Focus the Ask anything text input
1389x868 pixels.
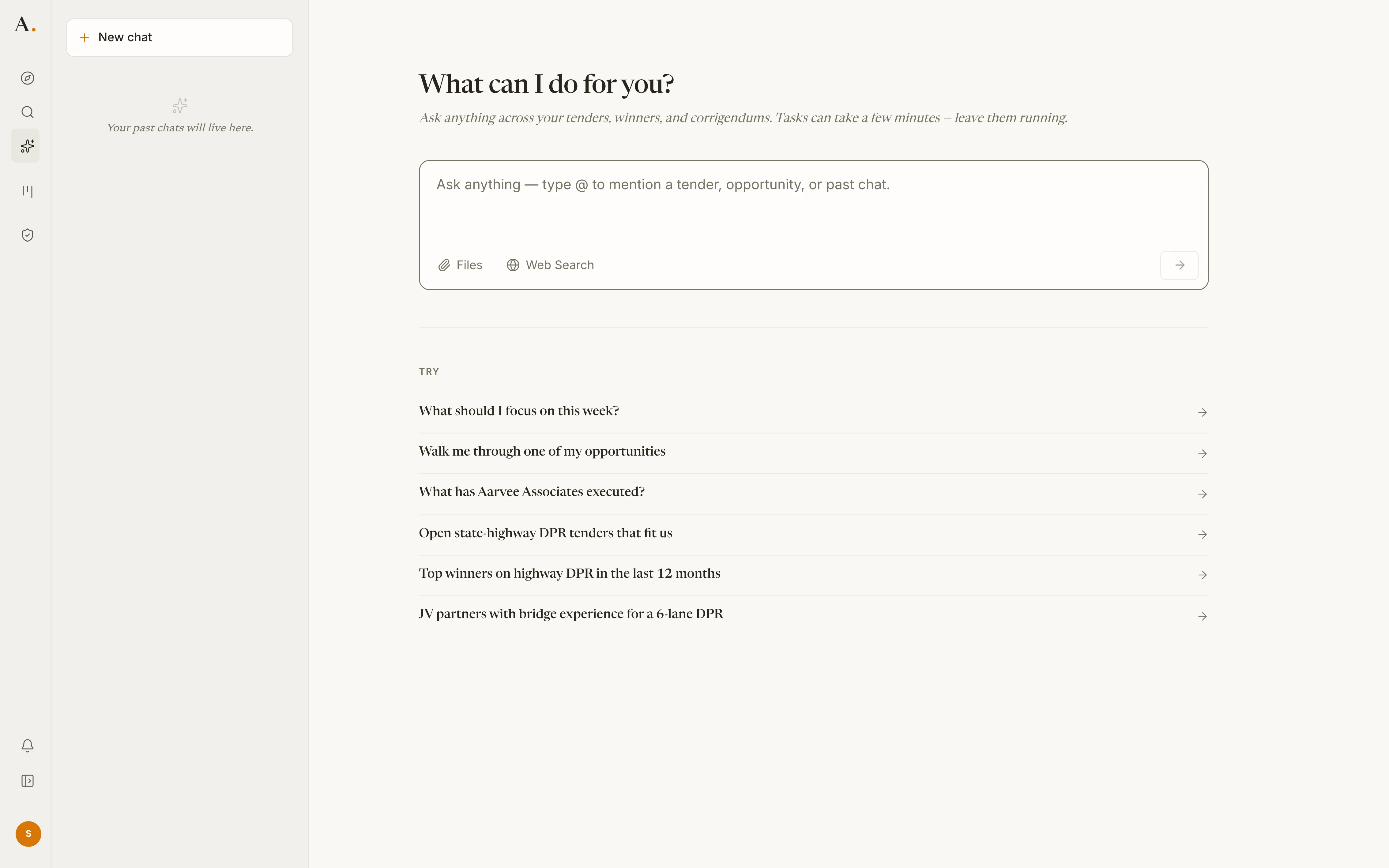pyautogui.click(x=813, y=207)
